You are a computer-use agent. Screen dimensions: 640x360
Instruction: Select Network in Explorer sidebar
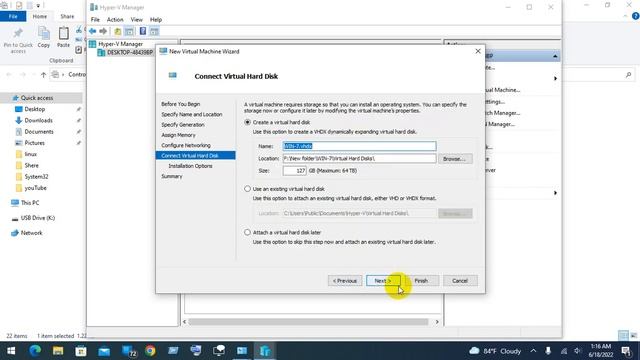tap(31, 233)
